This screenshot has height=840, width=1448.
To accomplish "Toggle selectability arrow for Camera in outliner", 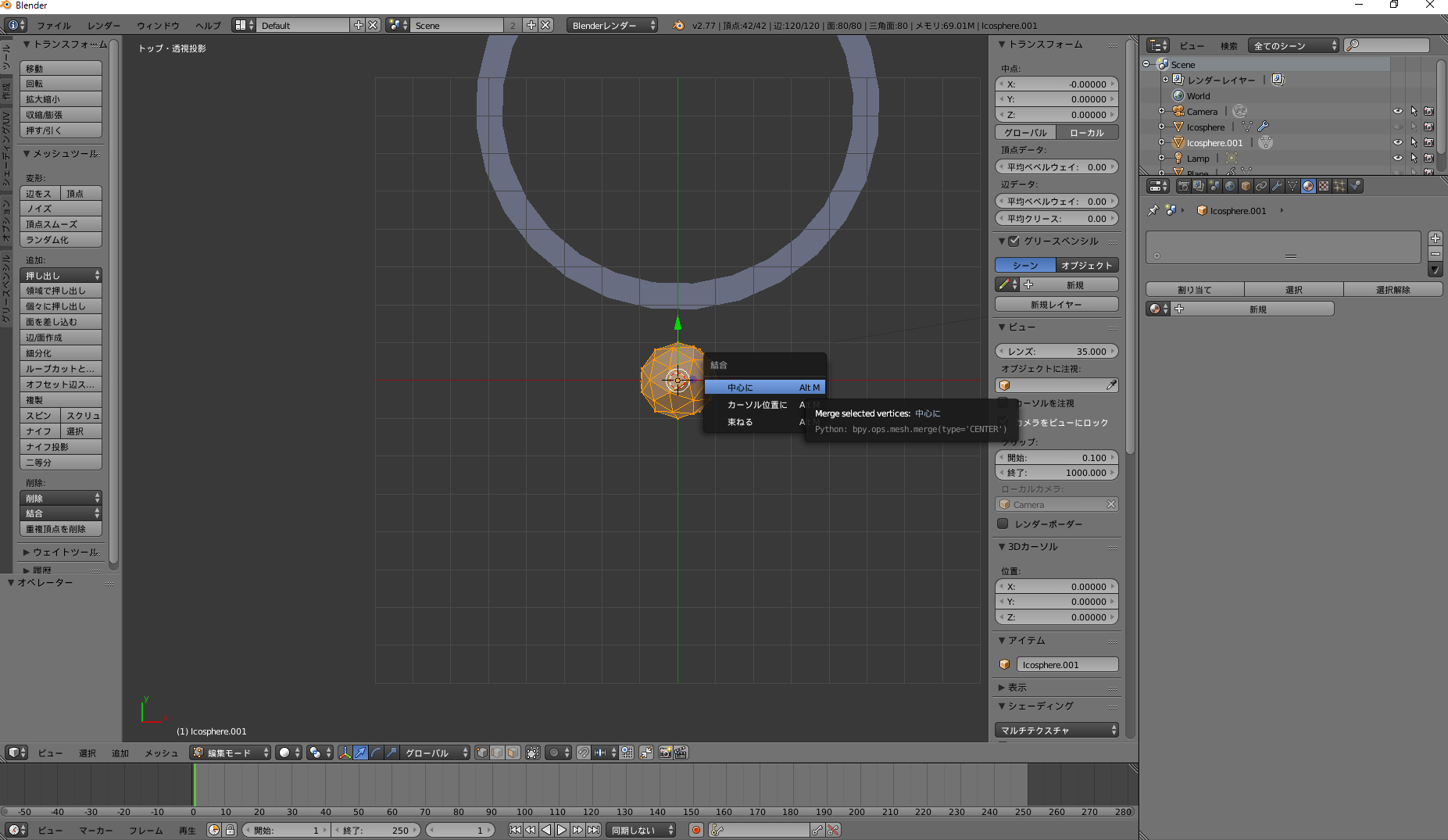I will click(1414, 111).
